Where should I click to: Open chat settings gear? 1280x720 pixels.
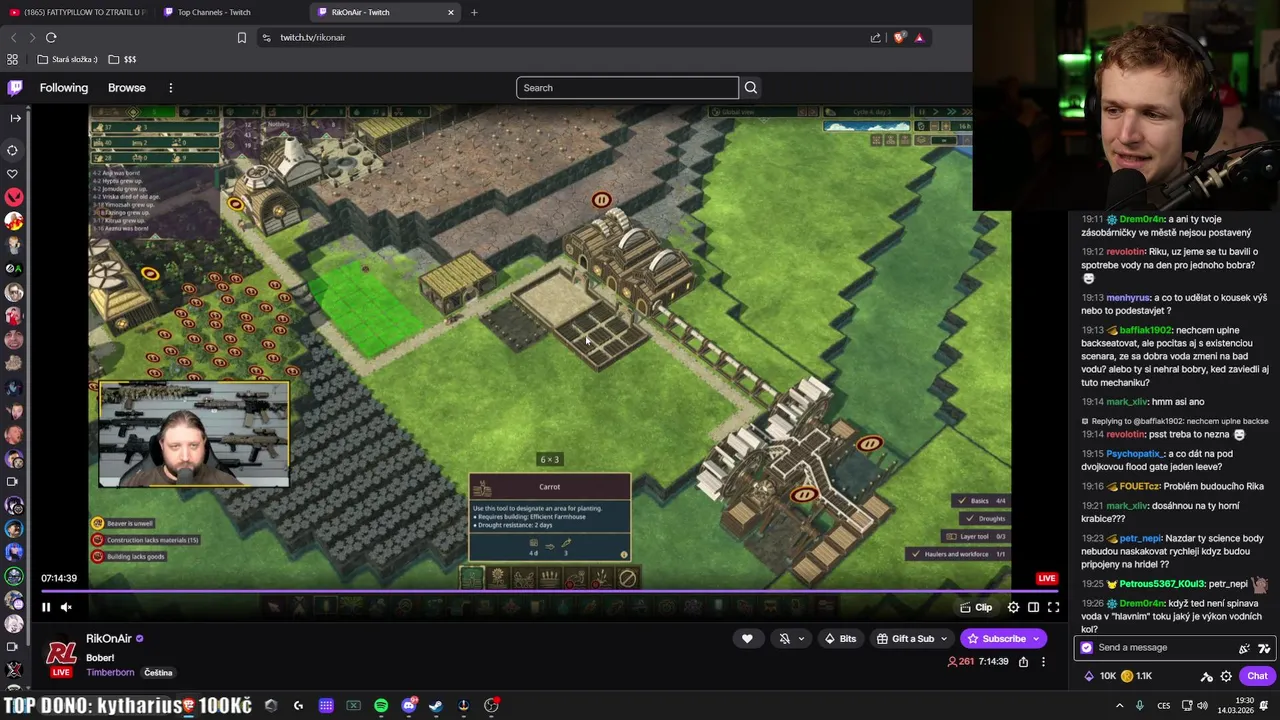[1226, 676]
